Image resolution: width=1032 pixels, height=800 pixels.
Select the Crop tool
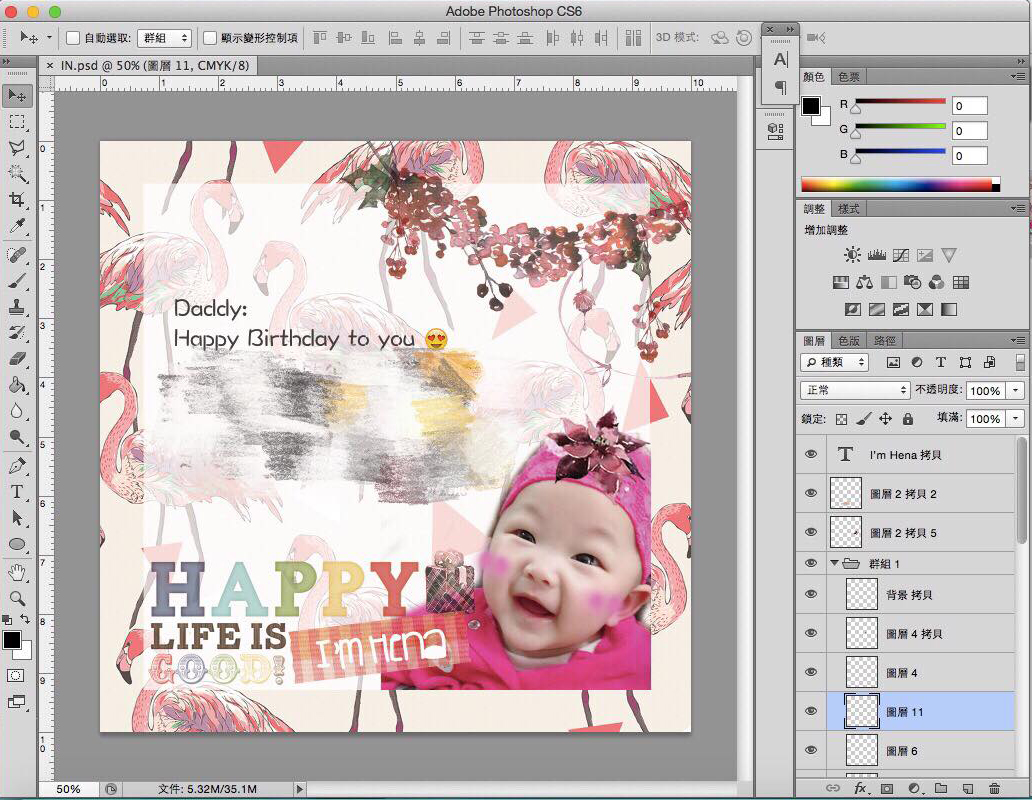pos(17,199)
